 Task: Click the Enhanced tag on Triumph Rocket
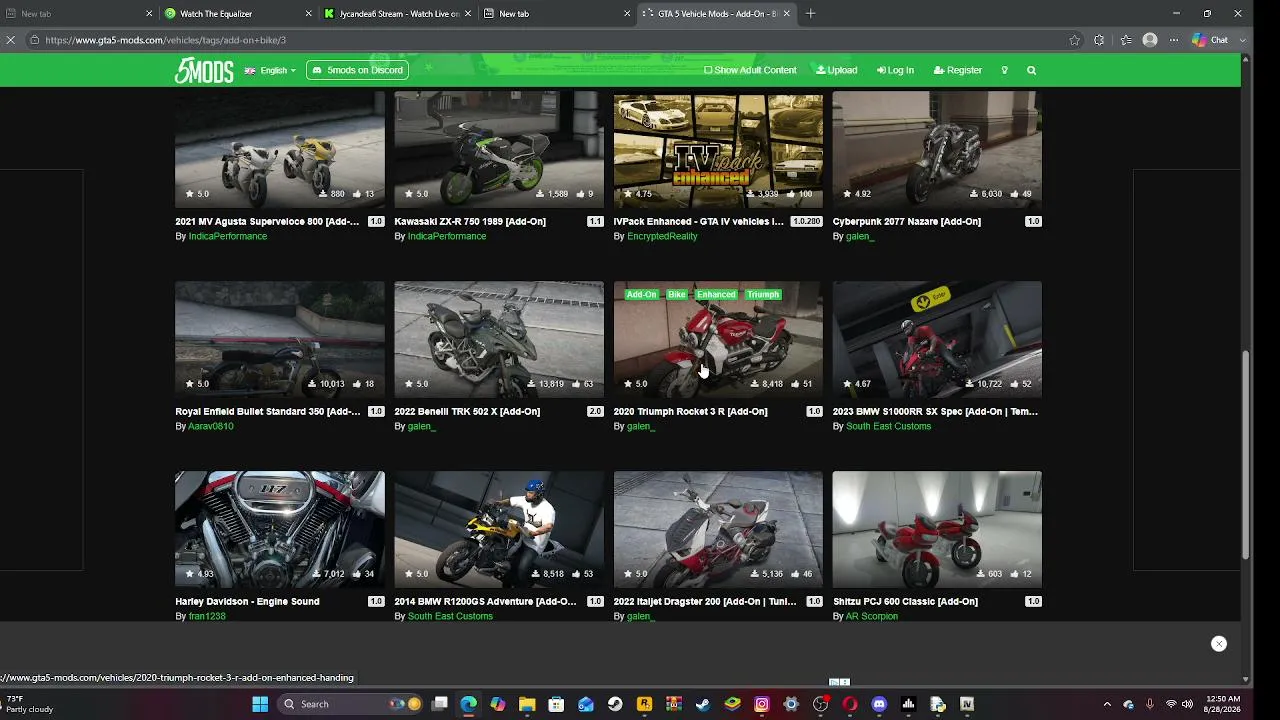tap(716, 295)
